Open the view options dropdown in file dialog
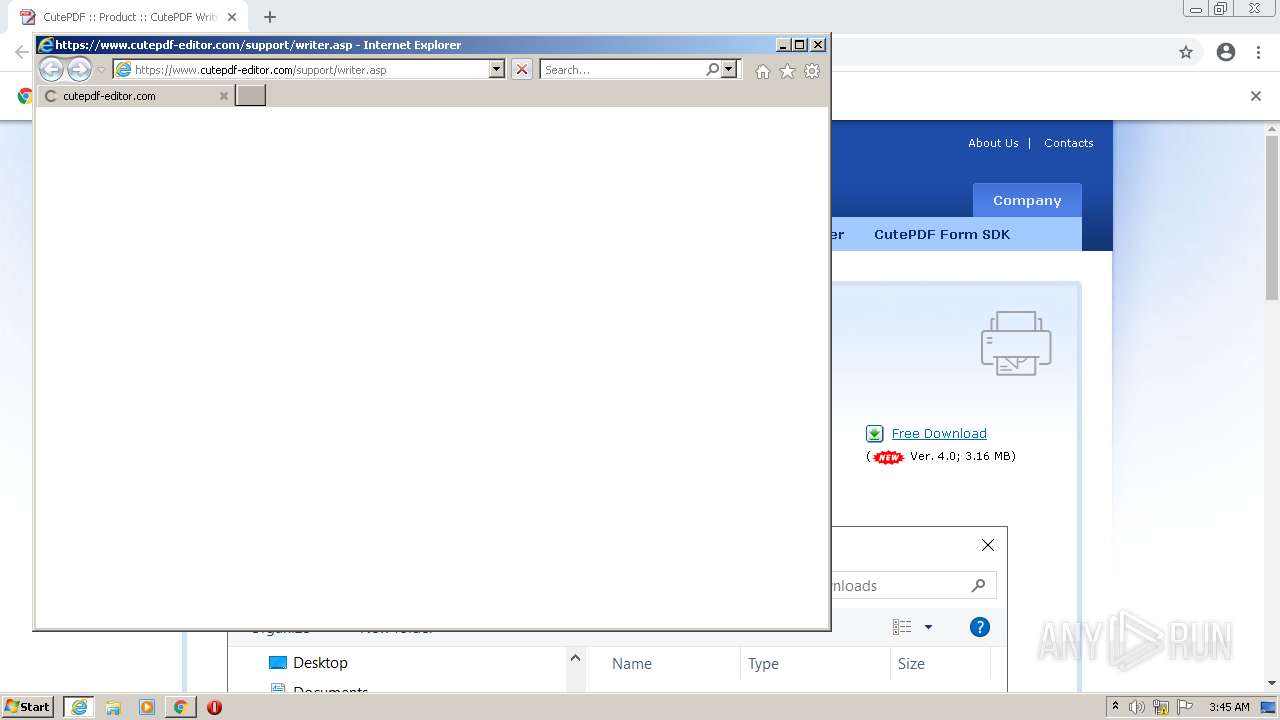1280x720 pixels. pos(928,627)
